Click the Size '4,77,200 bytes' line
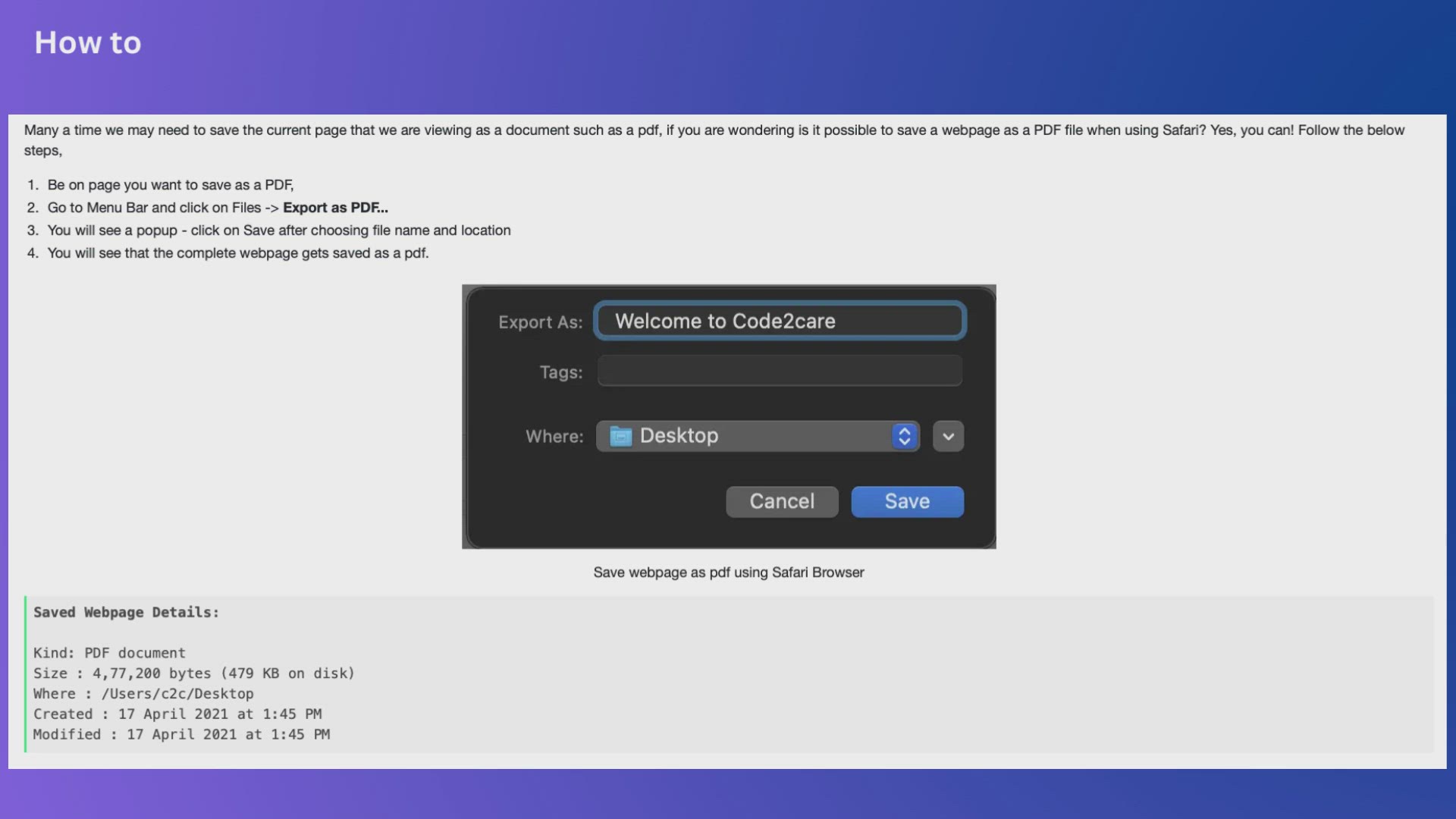This screenshot has height=819, width=1456. click(x=193, y=673)
